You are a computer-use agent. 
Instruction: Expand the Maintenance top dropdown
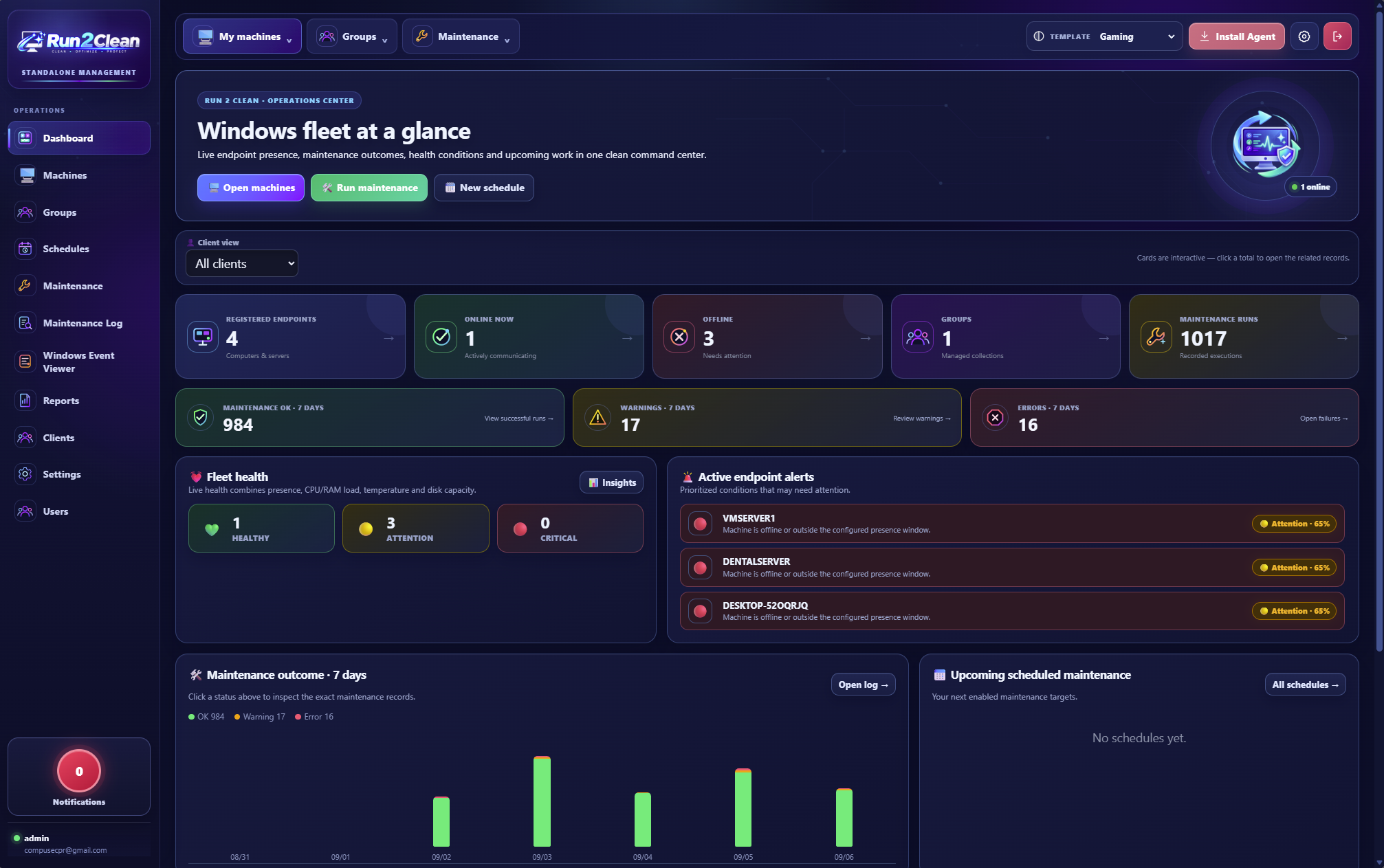click(461, 36)
